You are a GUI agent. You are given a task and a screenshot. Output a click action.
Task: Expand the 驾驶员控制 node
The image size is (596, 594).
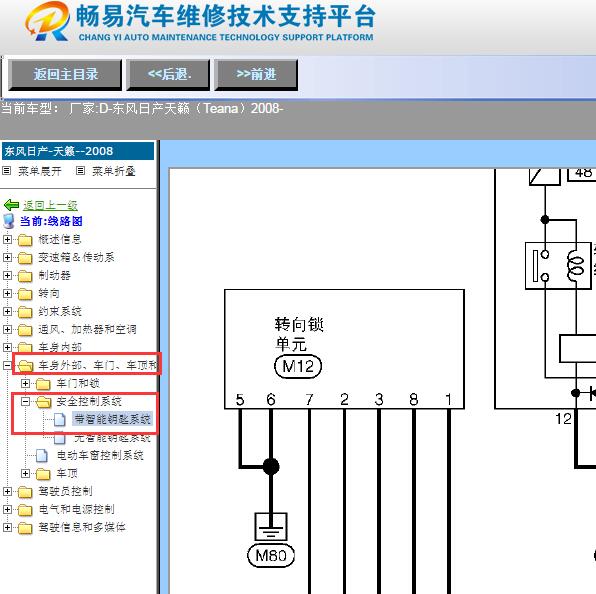tap(7, 491)
